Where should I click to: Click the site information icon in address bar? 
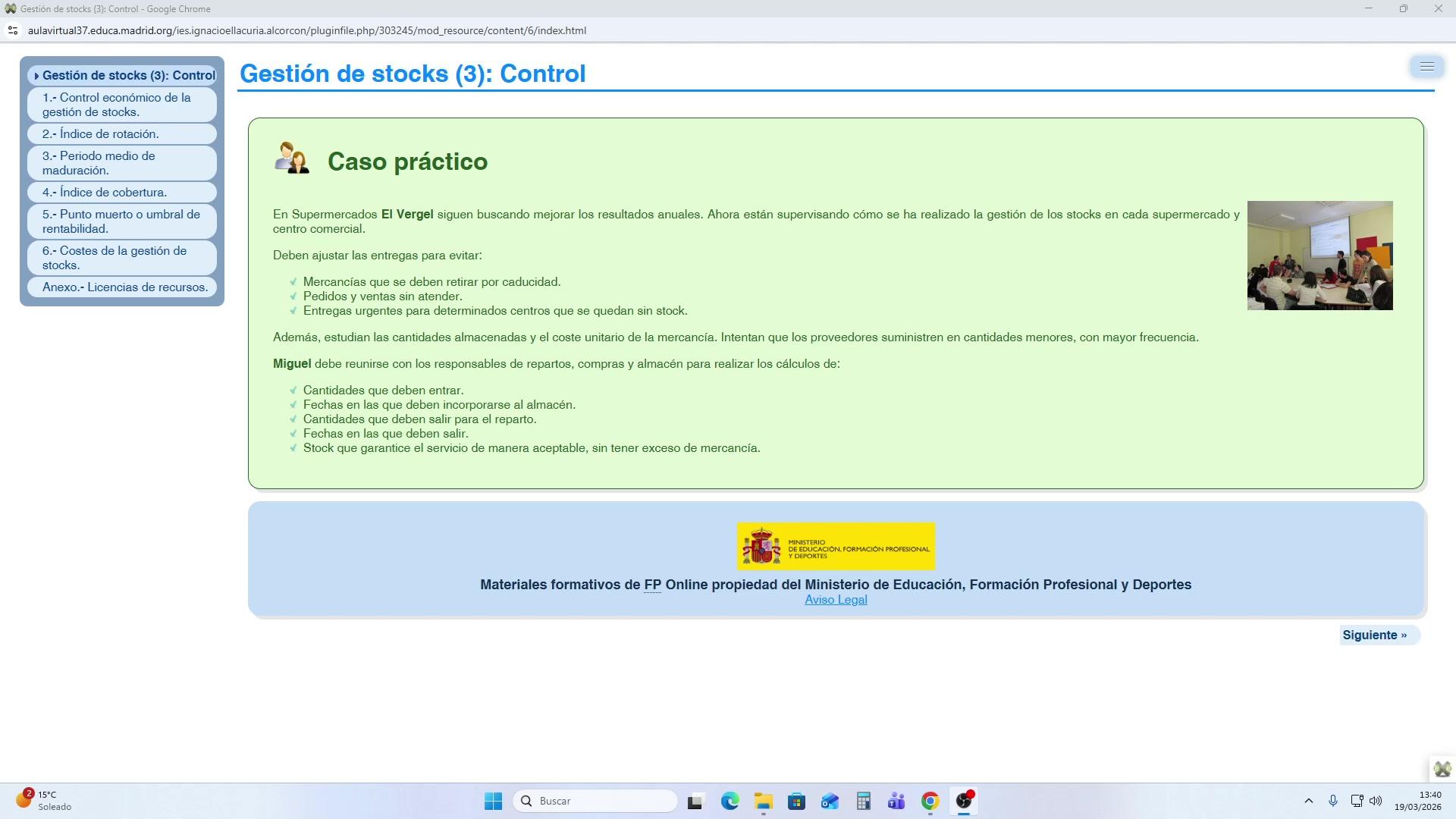12,30
